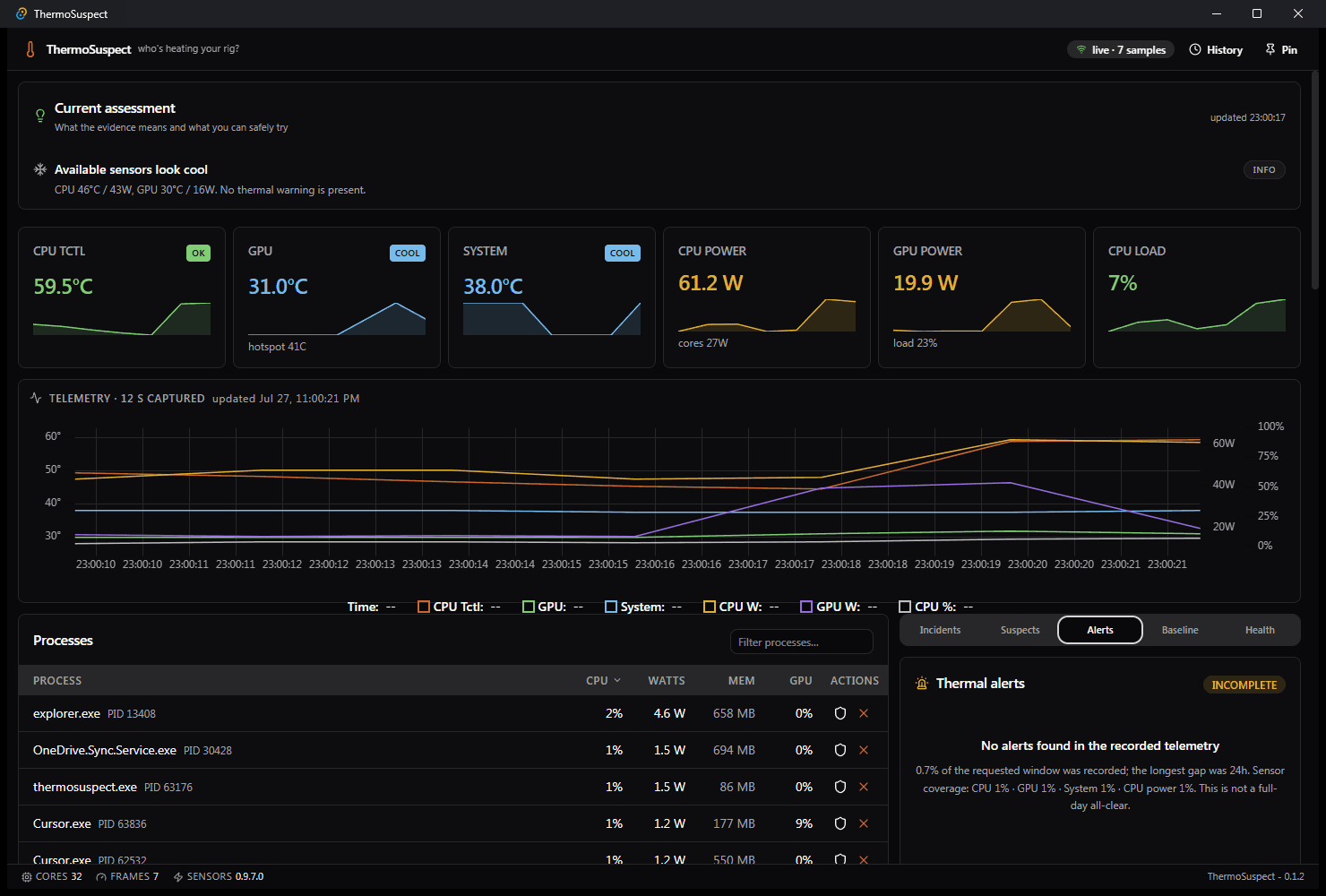The width and height of the screenshot is (1326, 896).
Task: Click the live 7 samples status pill
Action: click(1121, 49)
